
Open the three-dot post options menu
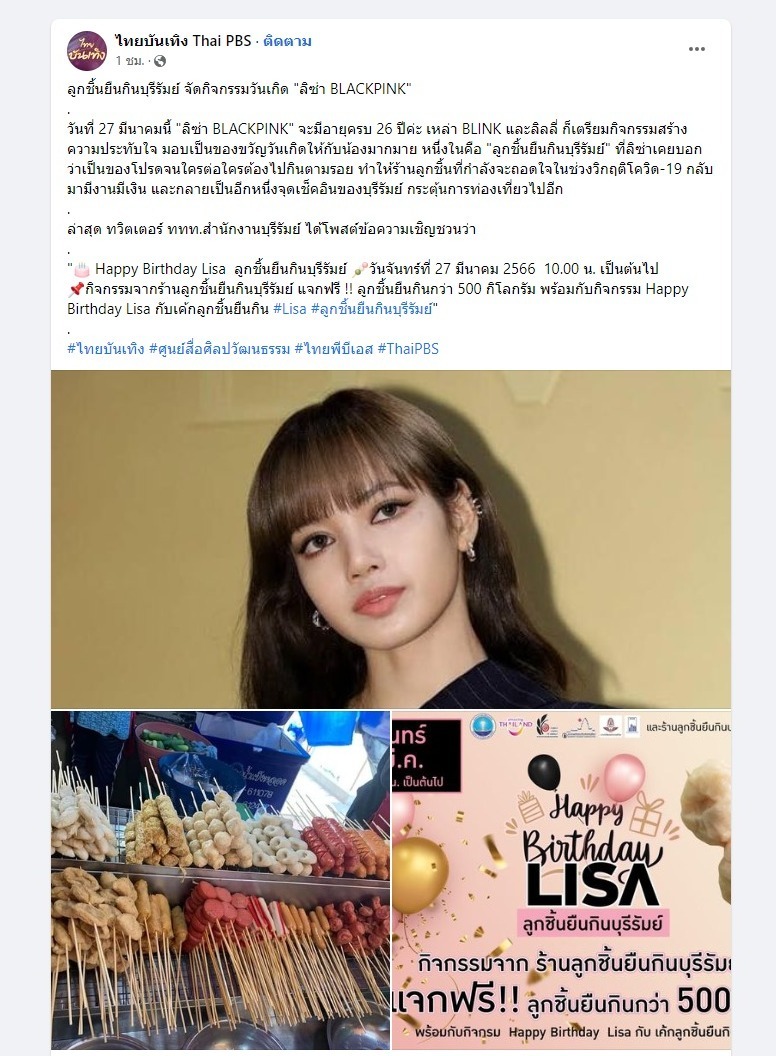tap(697, 49)
